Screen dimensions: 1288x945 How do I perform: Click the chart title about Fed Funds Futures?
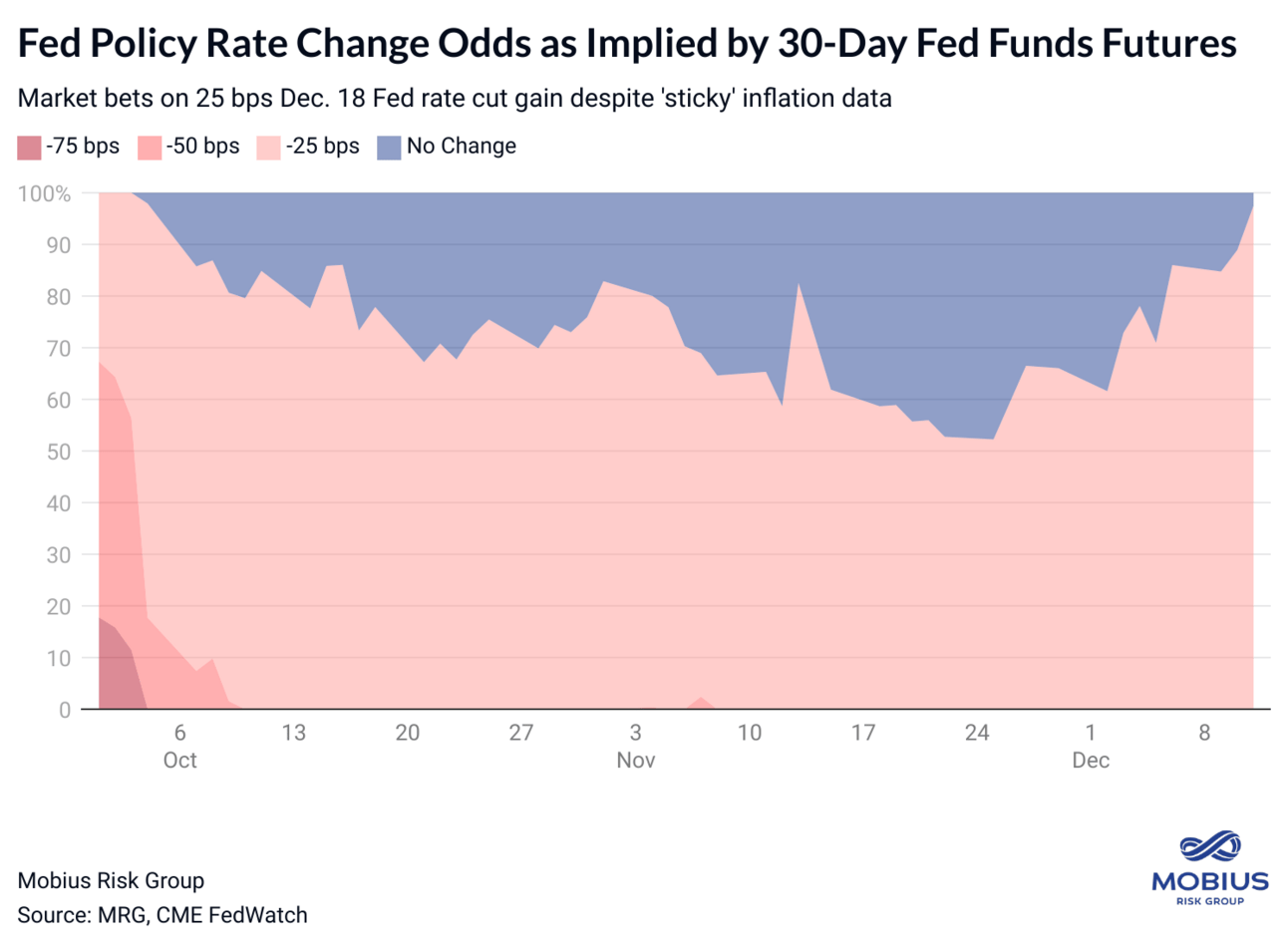click(627, 43)
